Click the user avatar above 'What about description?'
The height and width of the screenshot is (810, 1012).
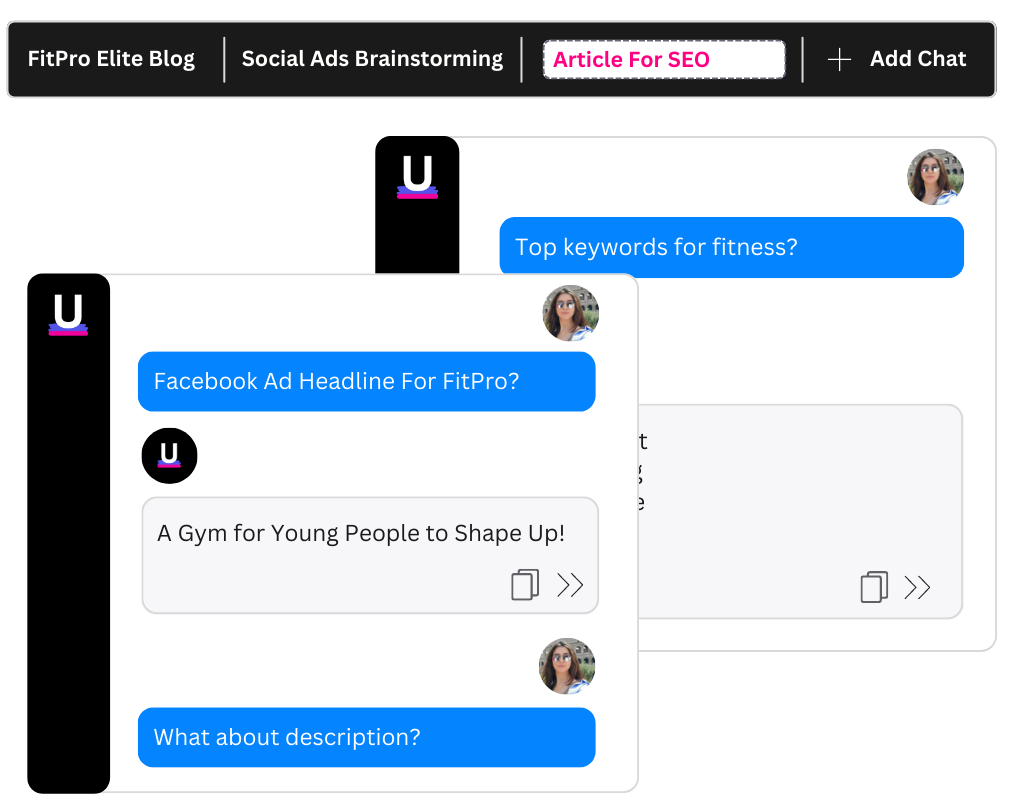point(567,666)
